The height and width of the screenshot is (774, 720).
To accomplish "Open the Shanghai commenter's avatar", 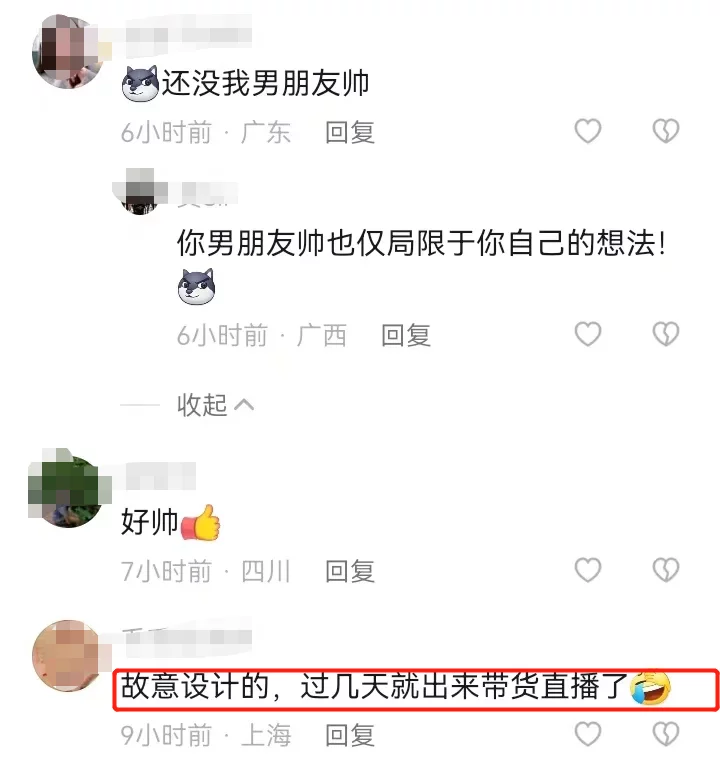I will (68, 656).
